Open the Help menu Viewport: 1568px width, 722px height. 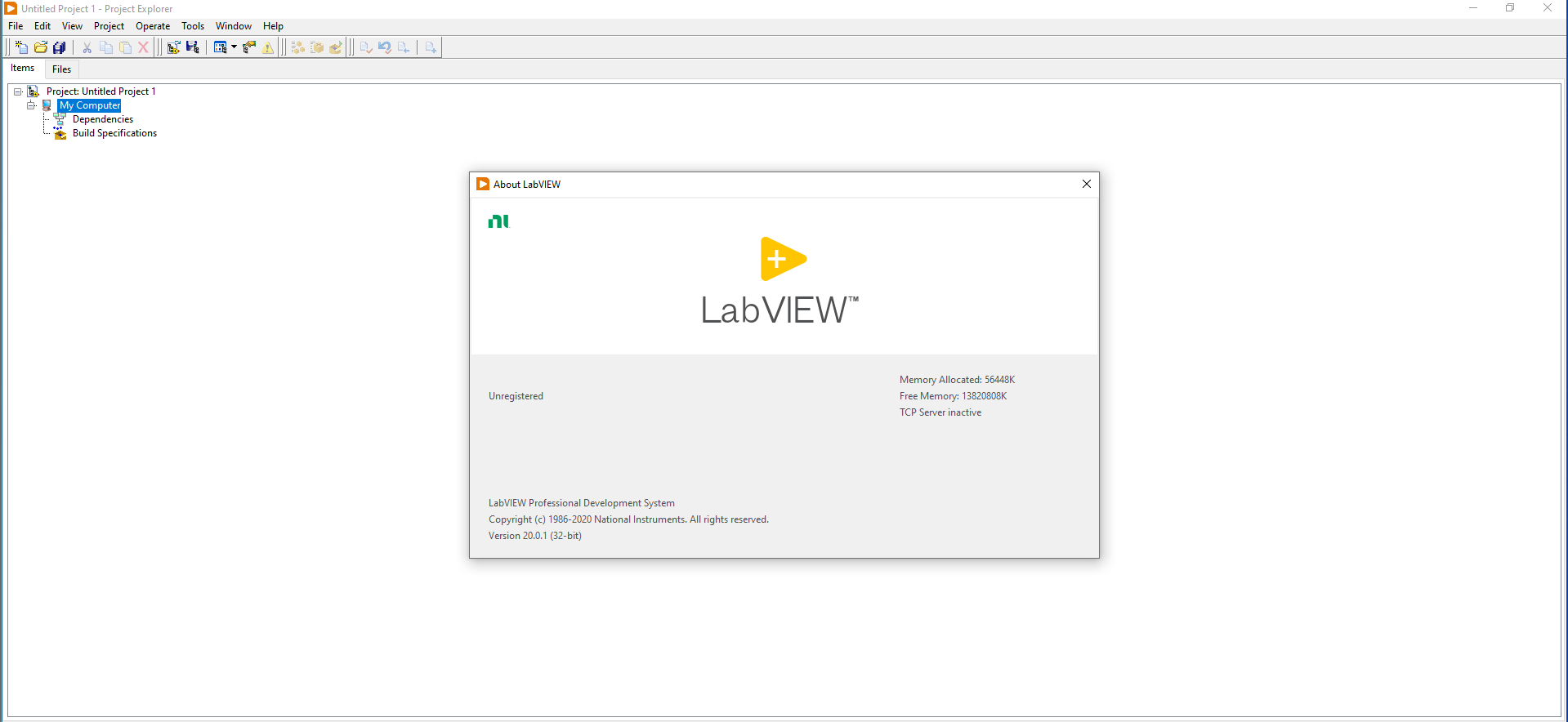pos(273,26)
